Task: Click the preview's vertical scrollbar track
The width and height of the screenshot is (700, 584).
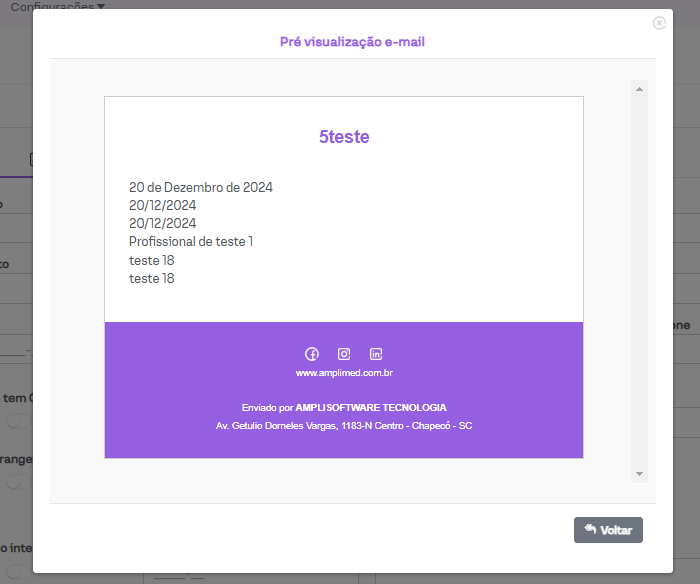Action: pyautogui.click(x=639, y=280)
